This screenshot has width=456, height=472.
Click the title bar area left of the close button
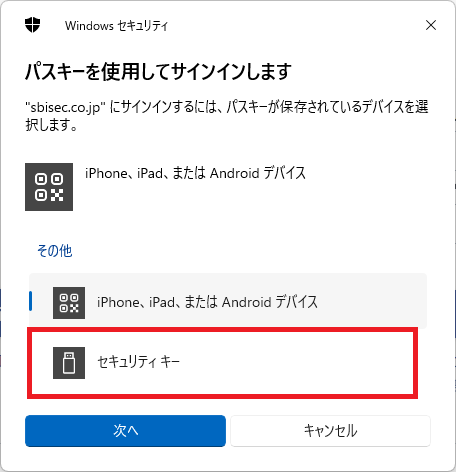293,25
